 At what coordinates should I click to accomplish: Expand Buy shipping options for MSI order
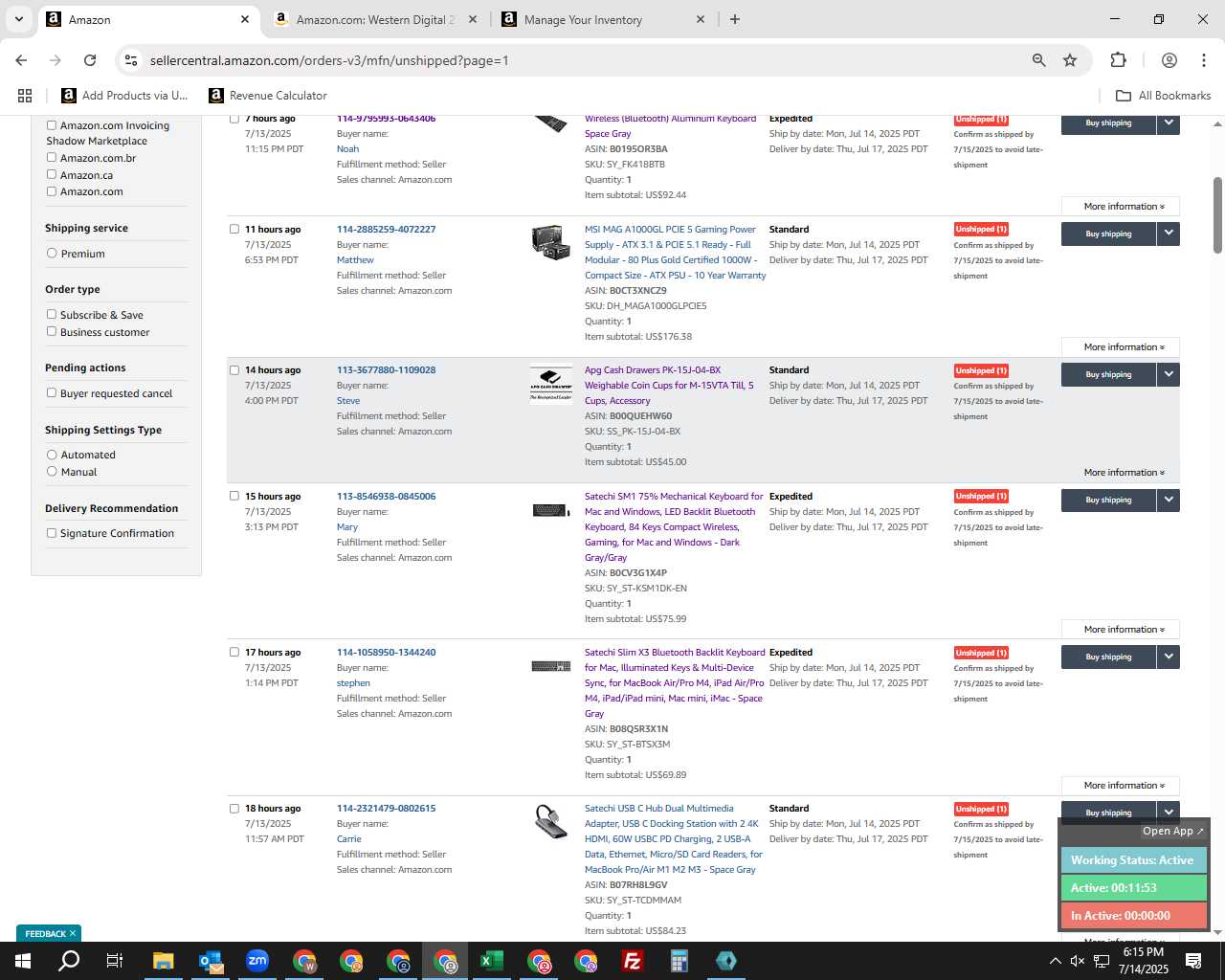coord(1169,234)
